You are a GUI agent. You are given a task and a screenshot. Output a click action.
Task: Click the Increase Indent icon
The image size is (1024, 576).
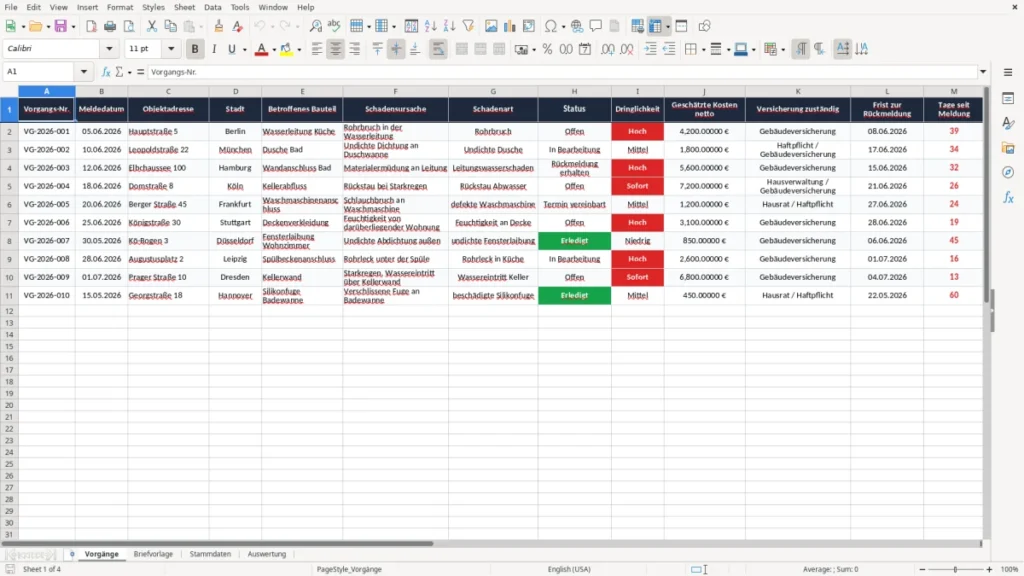coord(650,49)
